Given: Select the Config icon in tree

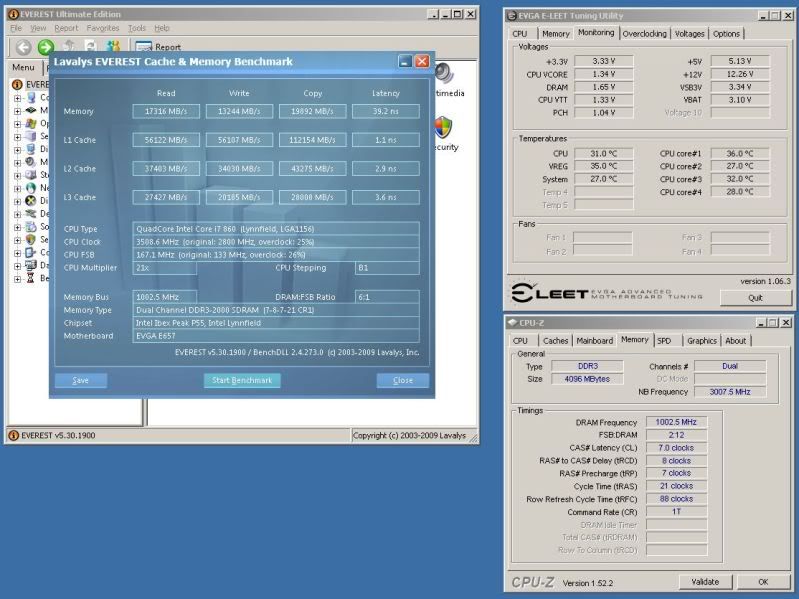Looking at the screenshot, I should click(x=31, y=252).
